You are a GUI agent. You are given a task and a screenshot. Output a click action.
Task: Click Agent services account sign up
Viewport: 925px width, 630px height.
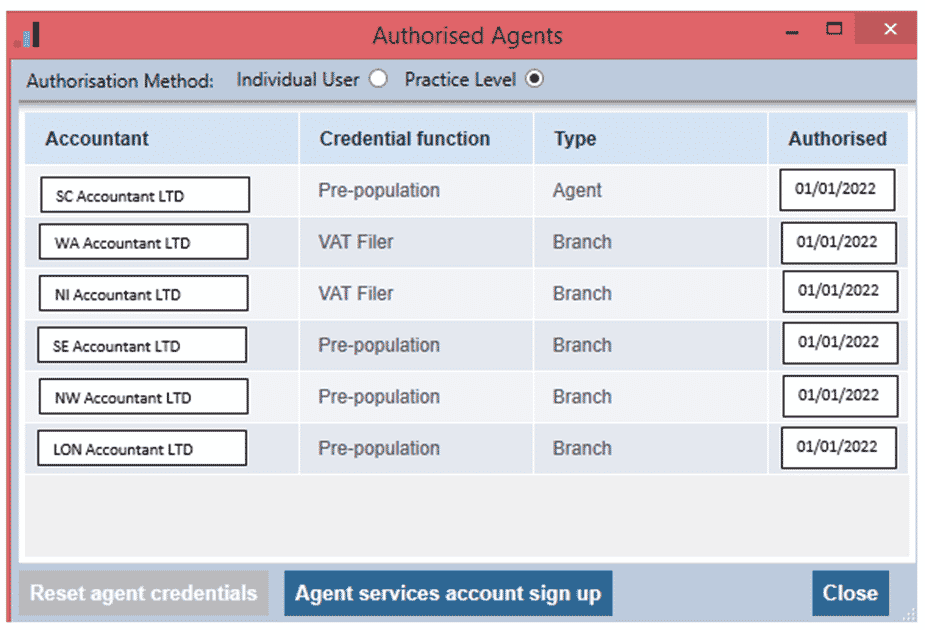pos(447,593)
